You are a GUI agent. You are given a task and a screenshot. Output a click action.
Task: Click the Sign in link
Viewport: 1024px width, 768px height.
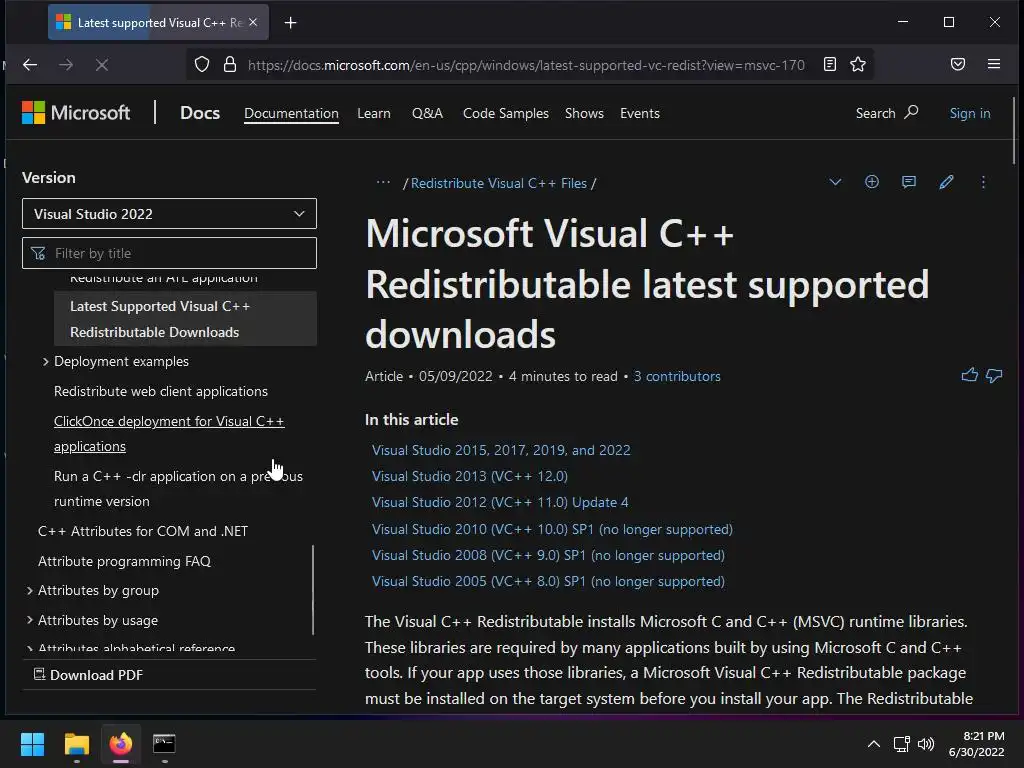click(x=970, y=113)
